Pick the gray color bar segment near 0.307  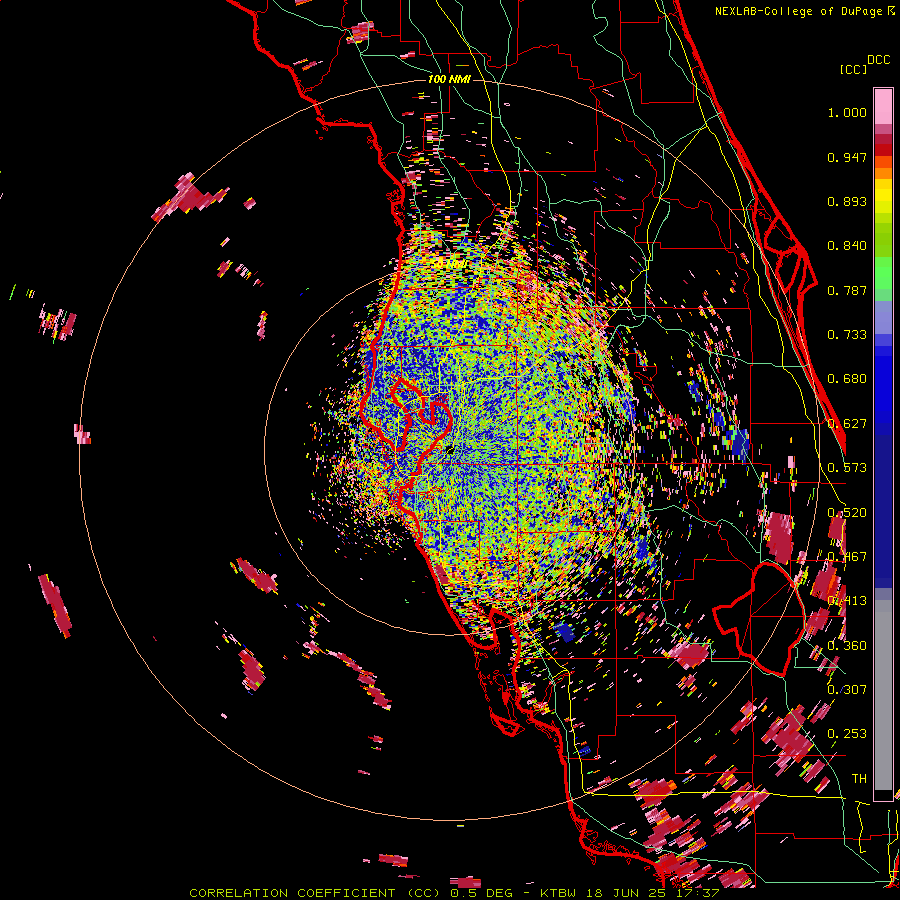tap(883, 695)
